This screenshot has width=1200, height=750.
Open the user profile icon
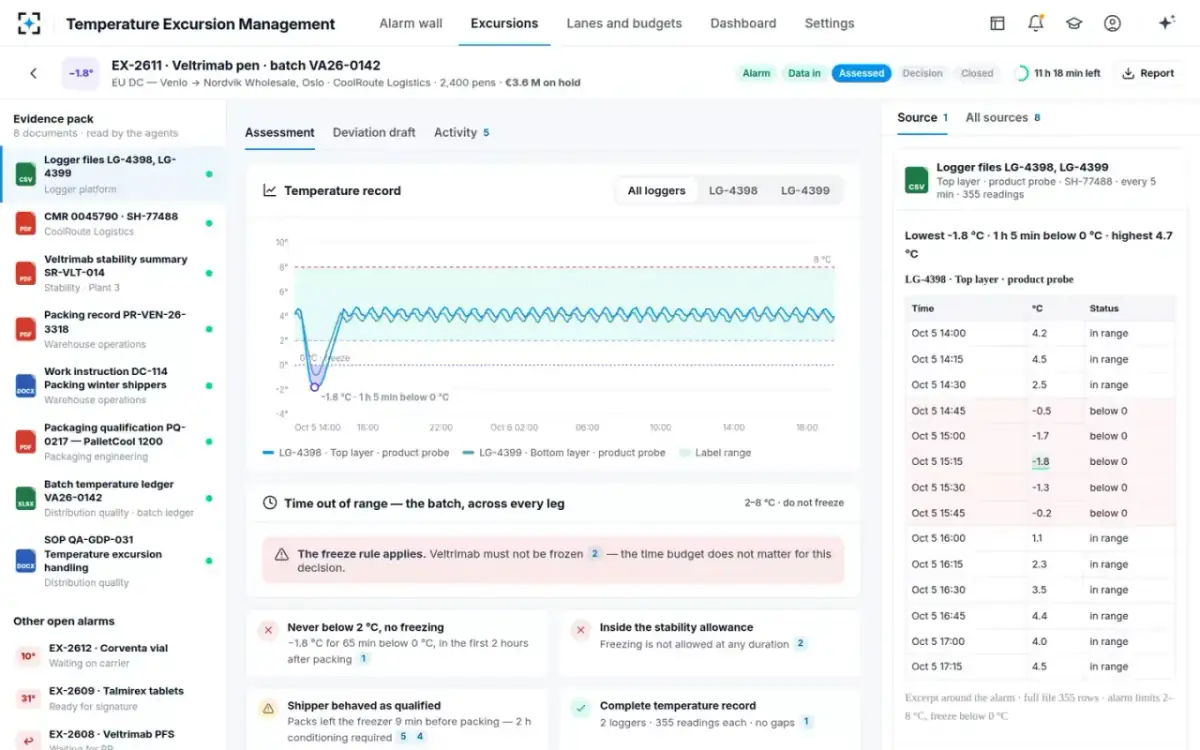1112,23
